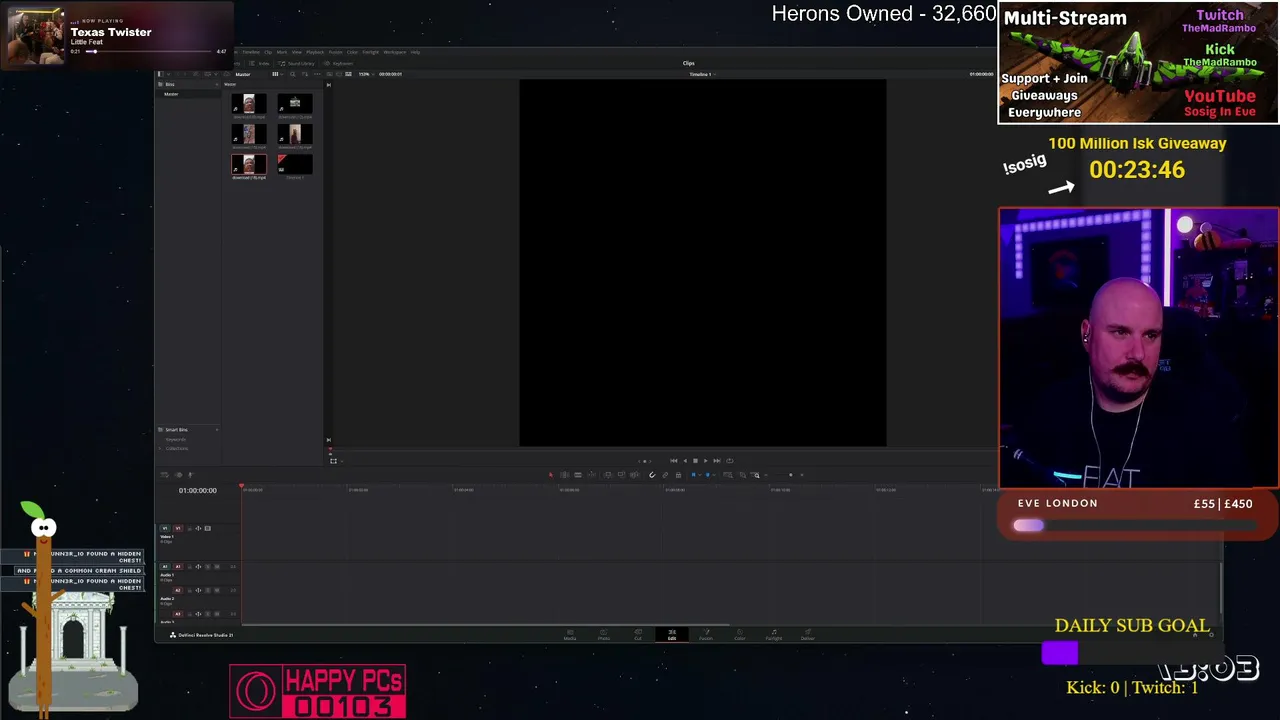
Task: Play forward in the viewer
Action: pos(706,461)
